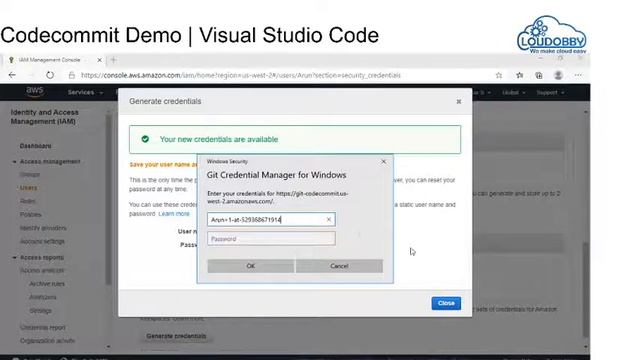
Task: Close the Generate credentials dialog with X
Action: (x=458, y=102)
